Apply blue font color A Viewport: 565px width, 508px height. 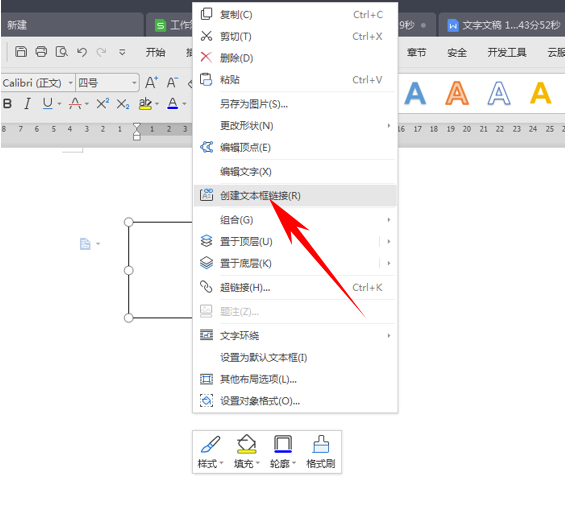(x=173, y=104)
